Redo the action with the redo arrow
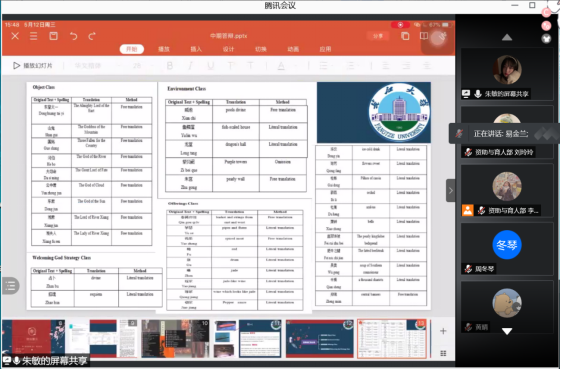 click(92, 36)
